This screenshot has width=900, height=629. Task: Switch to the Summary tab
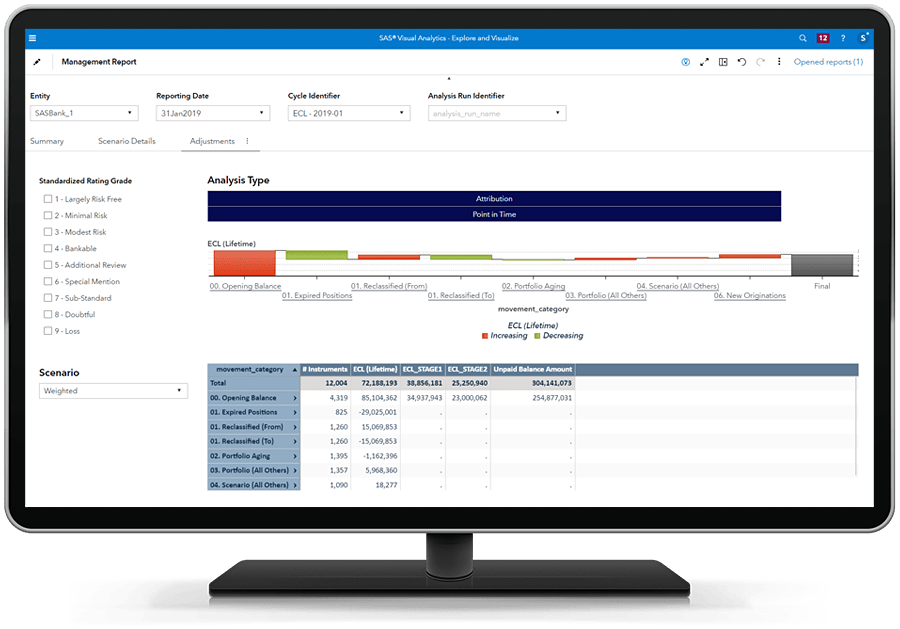pos(47,141)
